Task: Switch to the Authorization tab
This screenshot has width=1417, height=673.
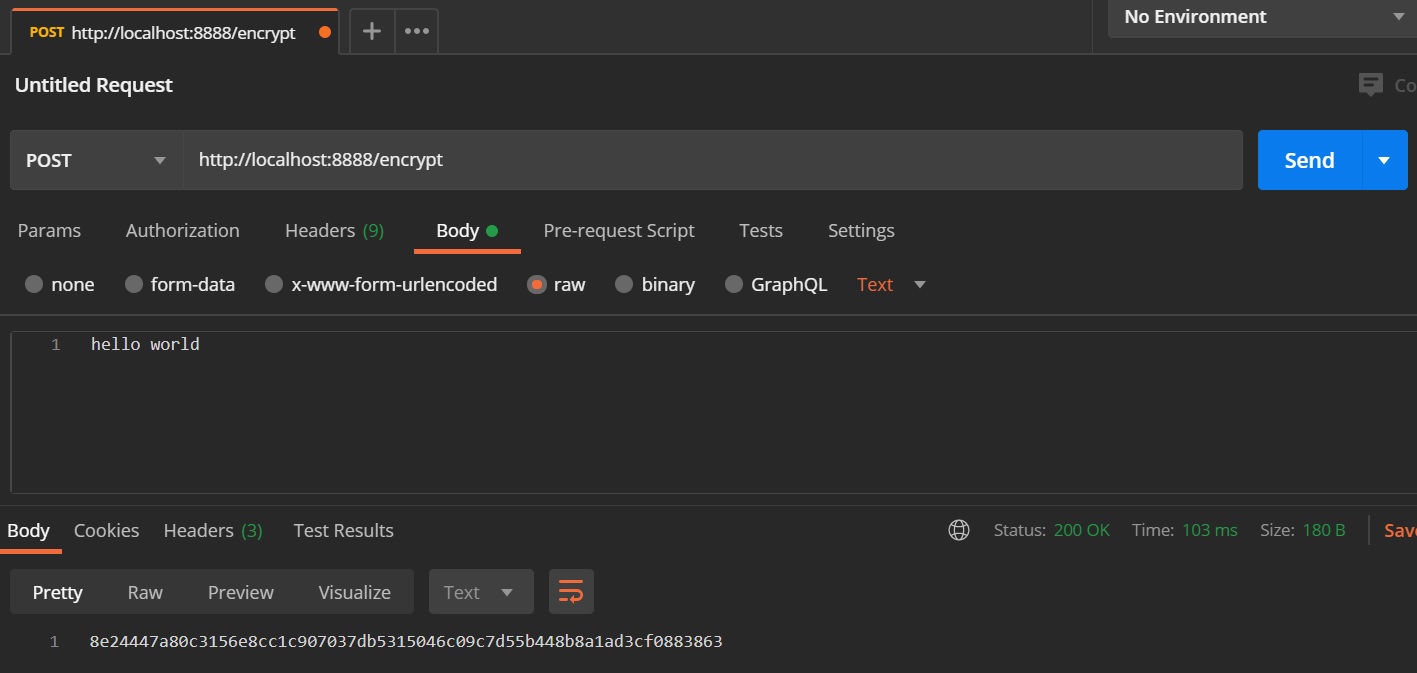Action: pos(182,230)
